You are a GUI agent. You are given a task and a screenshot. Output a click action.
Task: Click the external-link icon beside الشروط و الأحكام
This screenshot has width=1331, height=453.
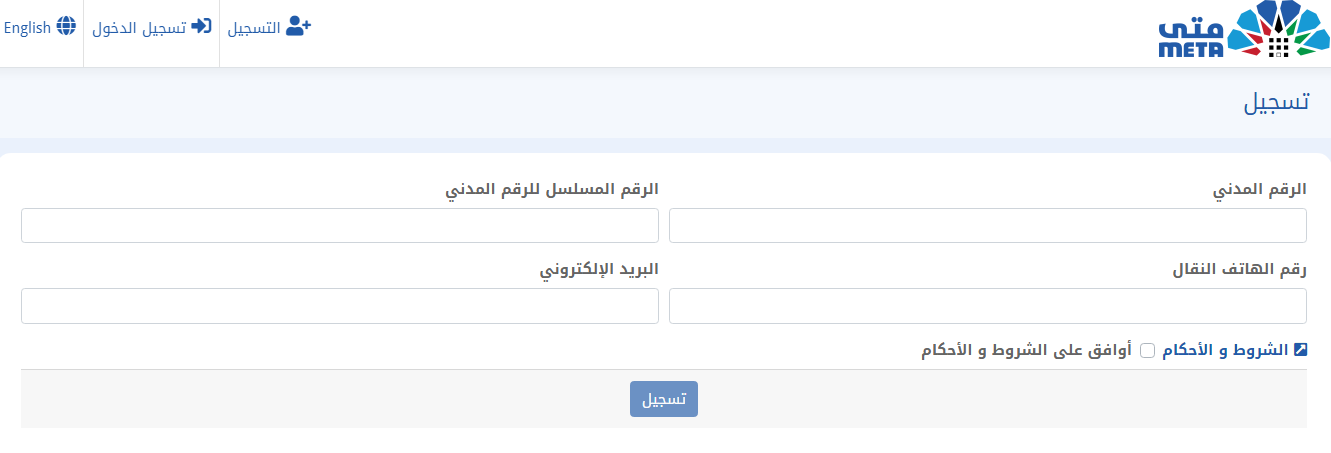point(1300,350)
